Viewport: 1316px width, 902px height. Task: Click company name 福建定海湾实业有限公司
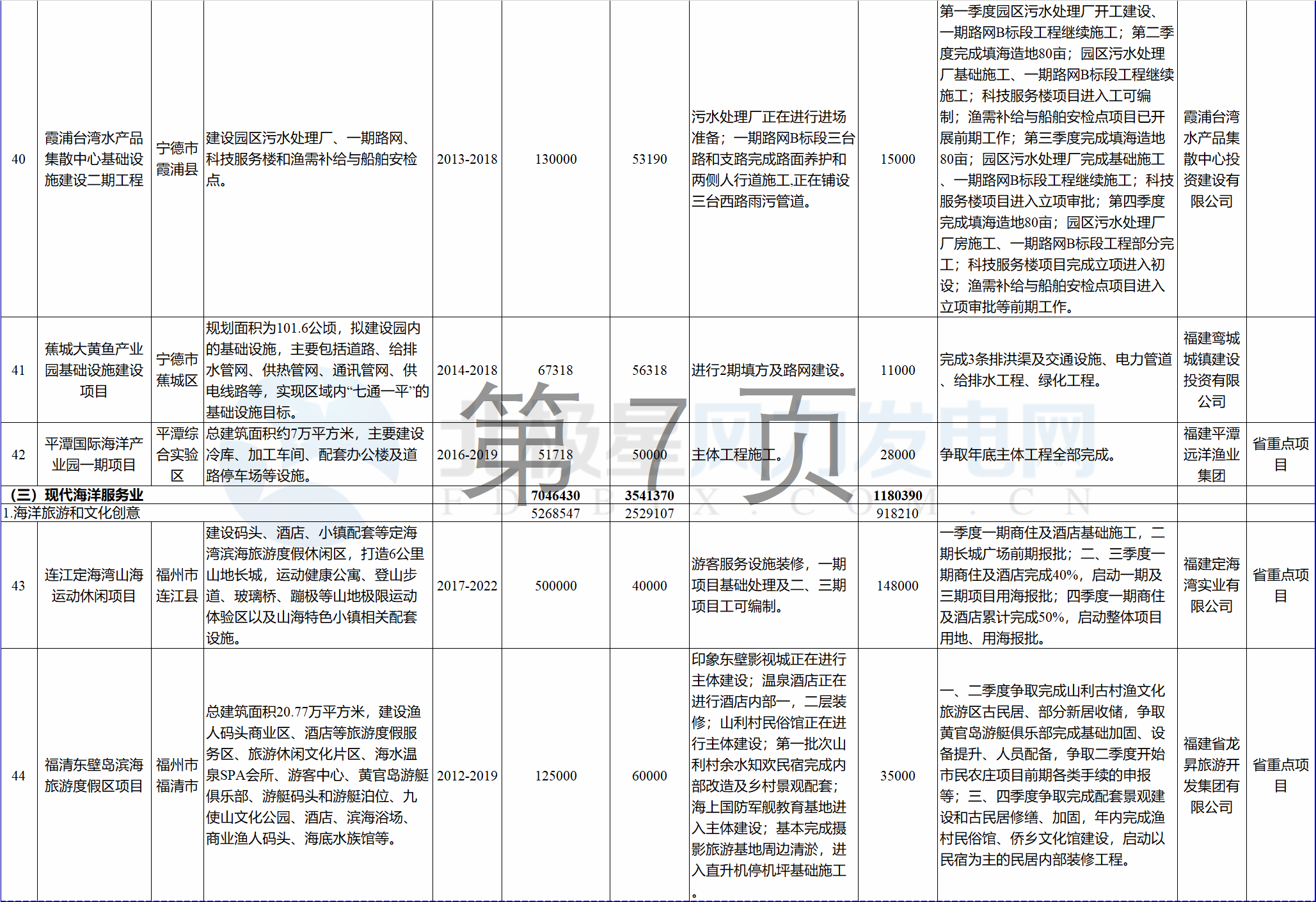pos(1211,584)
